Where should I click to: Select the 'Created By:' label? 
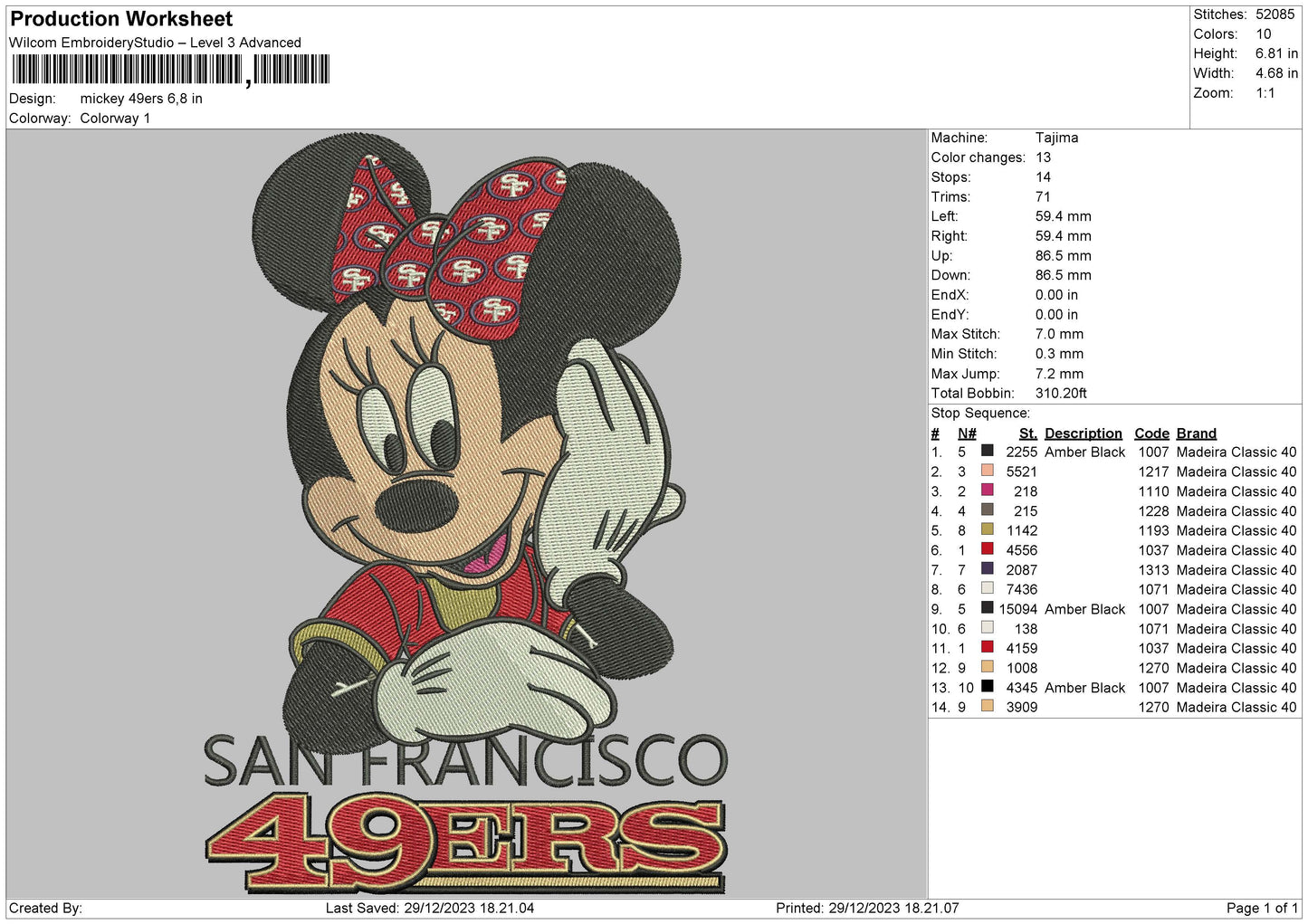point(45,908)
